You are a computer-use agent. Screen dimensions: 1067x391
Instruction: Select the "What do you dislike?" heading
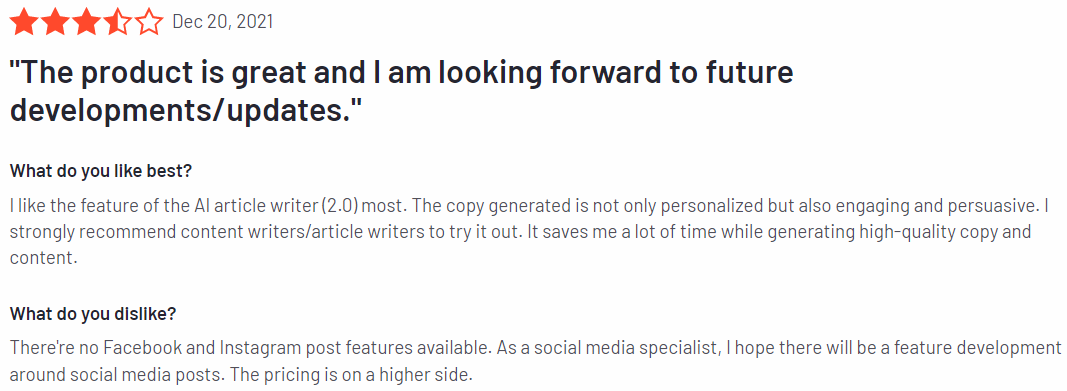click(93, 313)
